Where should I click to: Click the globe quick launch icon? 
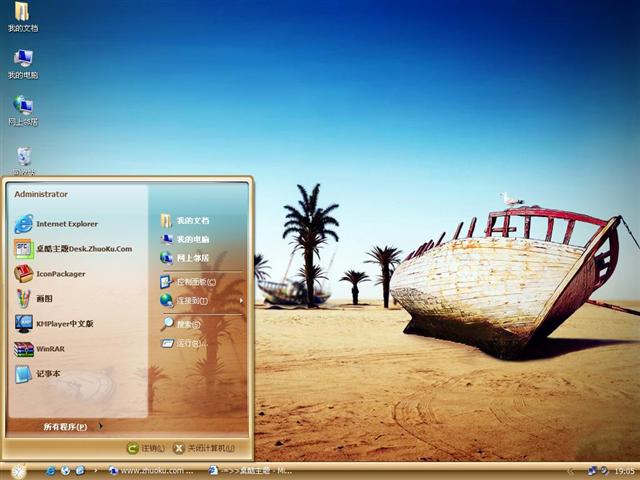pyautogui.click(x=65, y=471)
